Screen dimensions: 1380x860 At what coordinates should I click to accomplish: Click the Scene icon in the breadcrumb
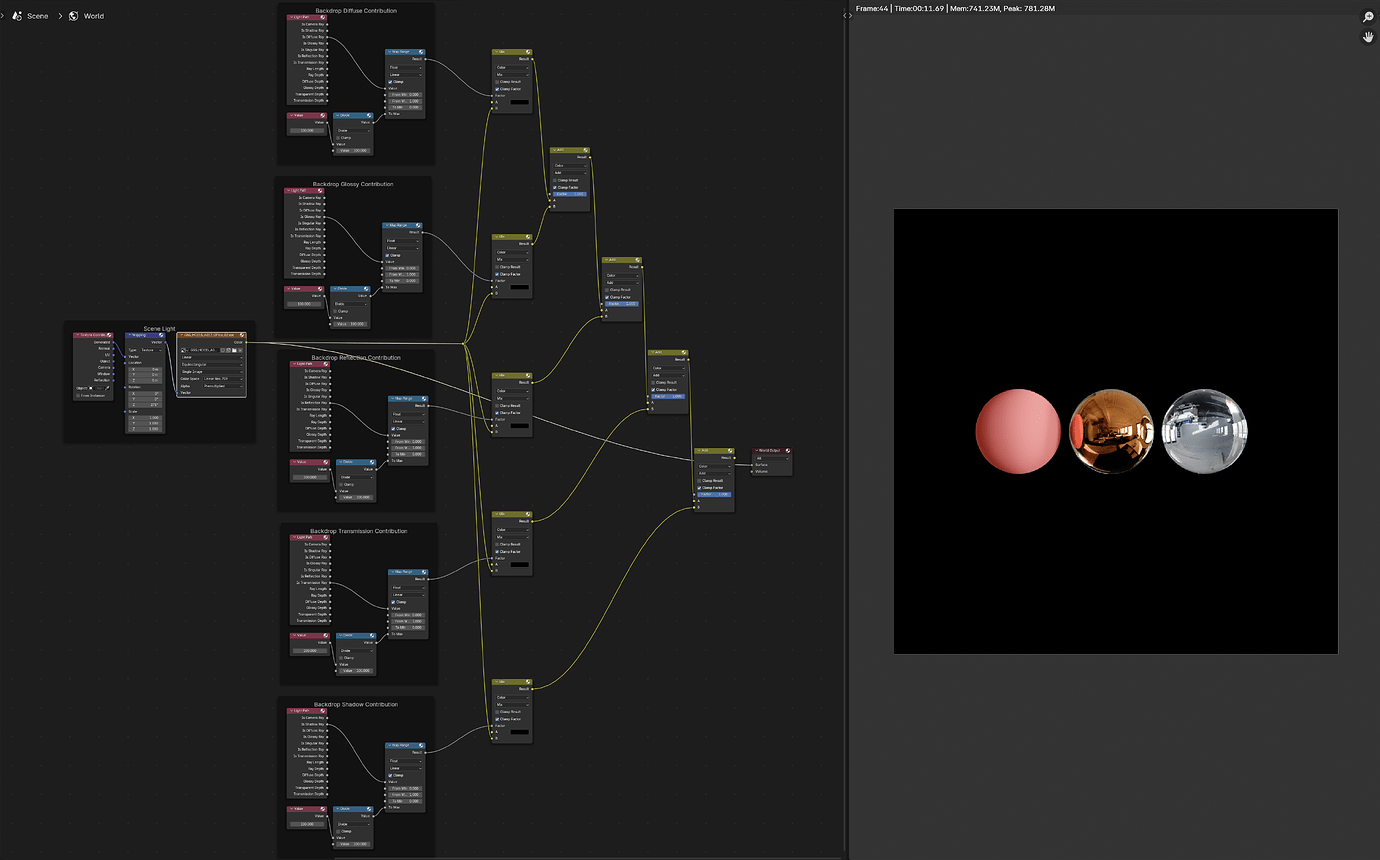click(x=17, y=16)
